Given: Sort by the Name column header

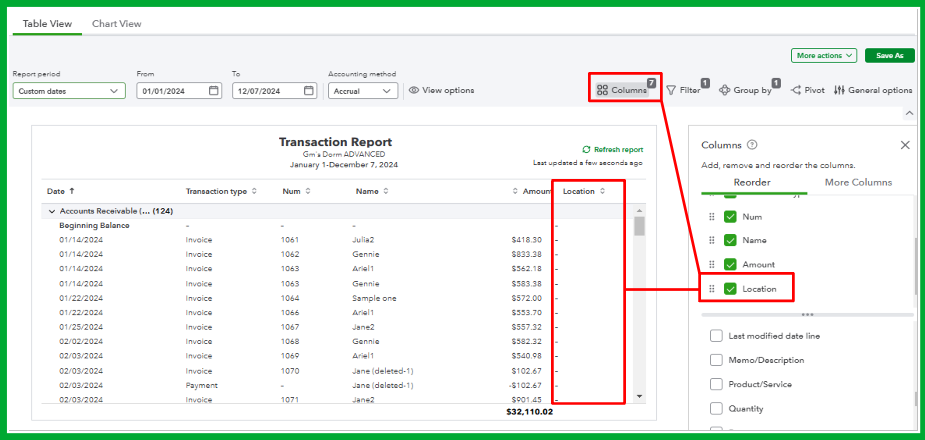Looking at the screenshot, I should point(372,191).
